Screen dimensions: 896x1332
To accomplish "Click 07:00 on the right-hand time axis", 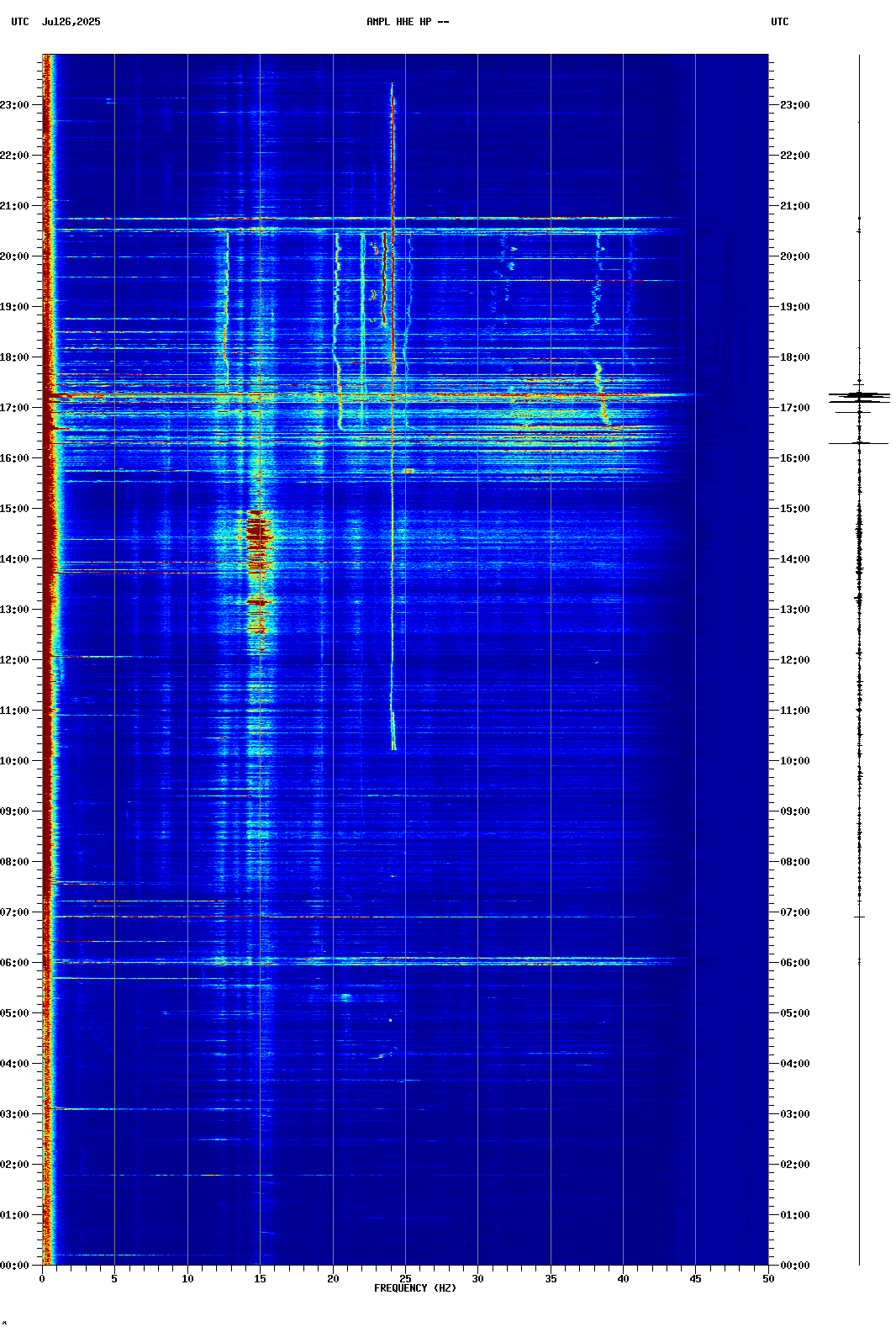I will [x=795, y=912].
